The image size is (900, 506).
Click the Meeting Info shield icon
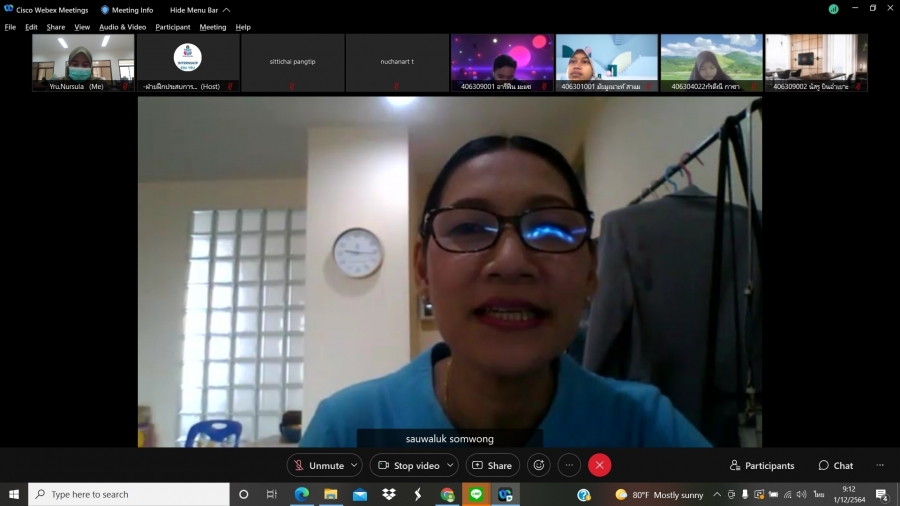click(x=105, y=10)
